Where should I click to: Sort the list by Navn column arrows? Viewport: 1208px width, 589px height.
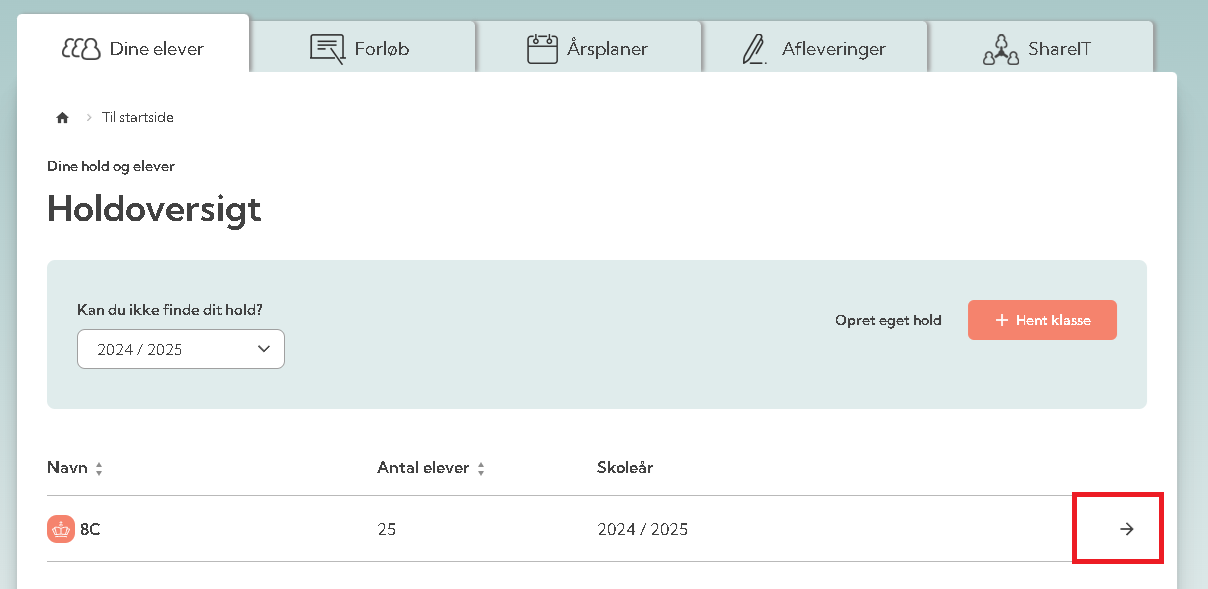pyautogui.click(x=99, y=469)
